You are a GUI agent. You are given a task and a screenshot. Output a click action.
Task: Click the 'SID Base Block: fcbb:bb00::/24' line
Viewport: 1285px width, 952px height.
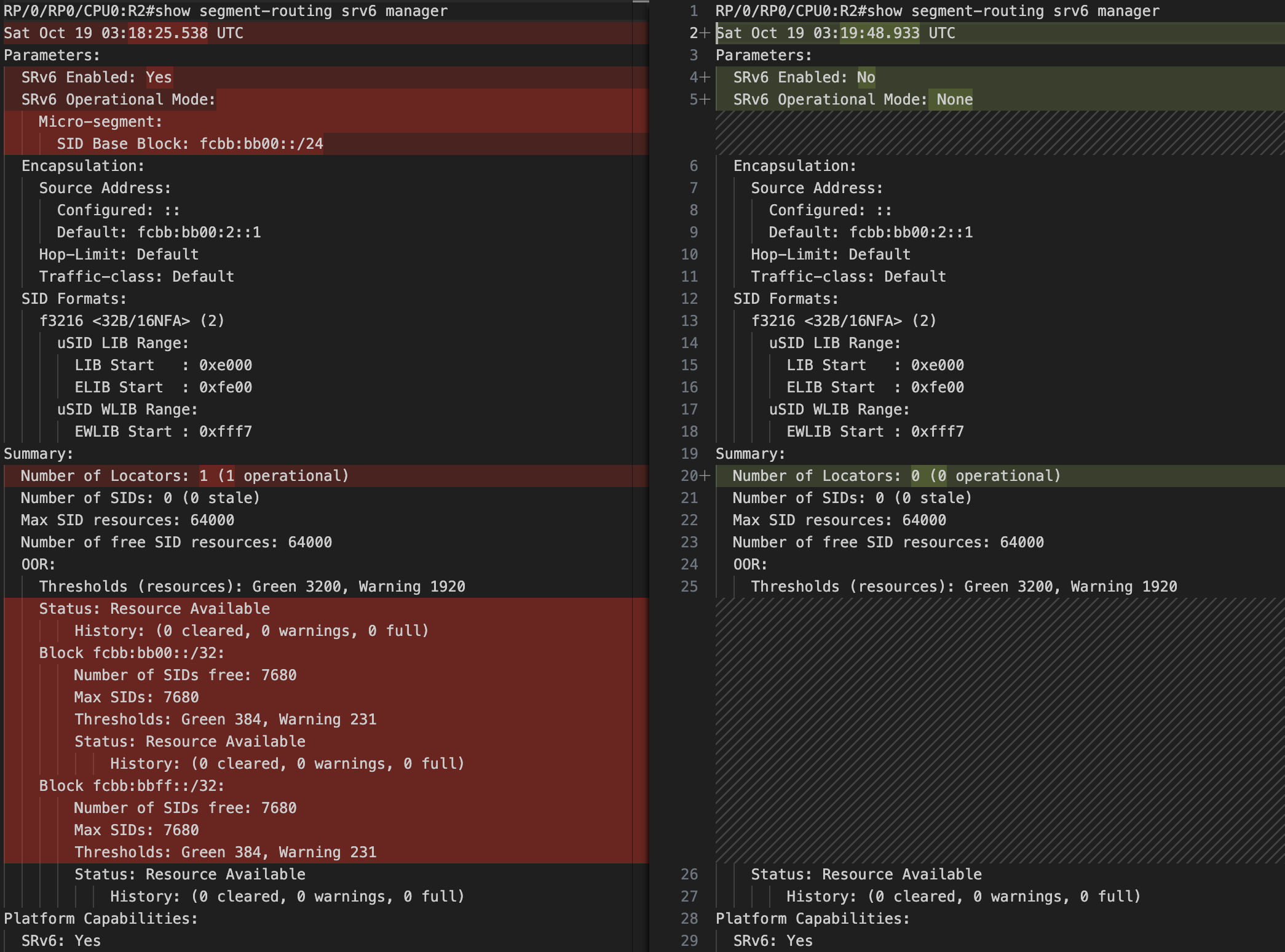tap(189, 144)
